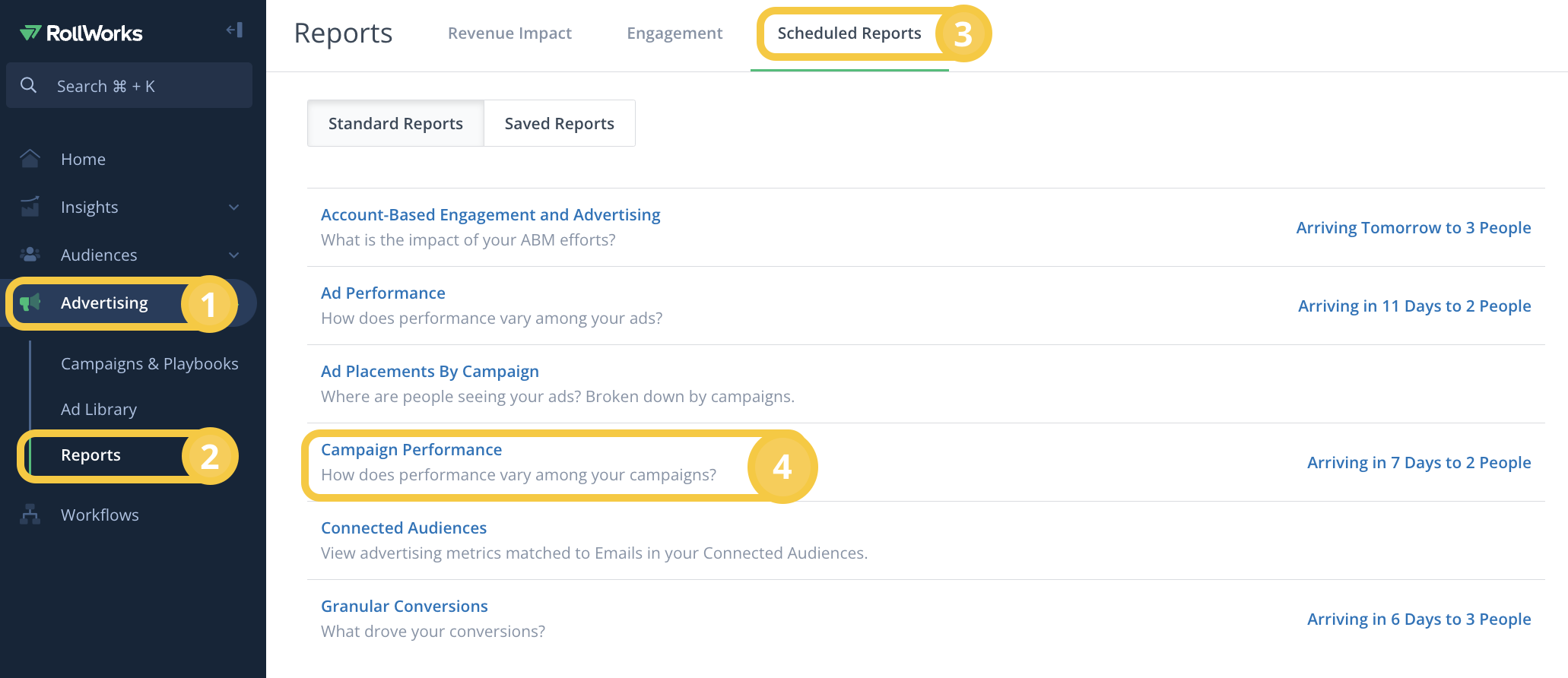Select Reports in the sidebar
Image resolution: width=1568 pixels, height=678 pixels.
[x=90, y=455]
